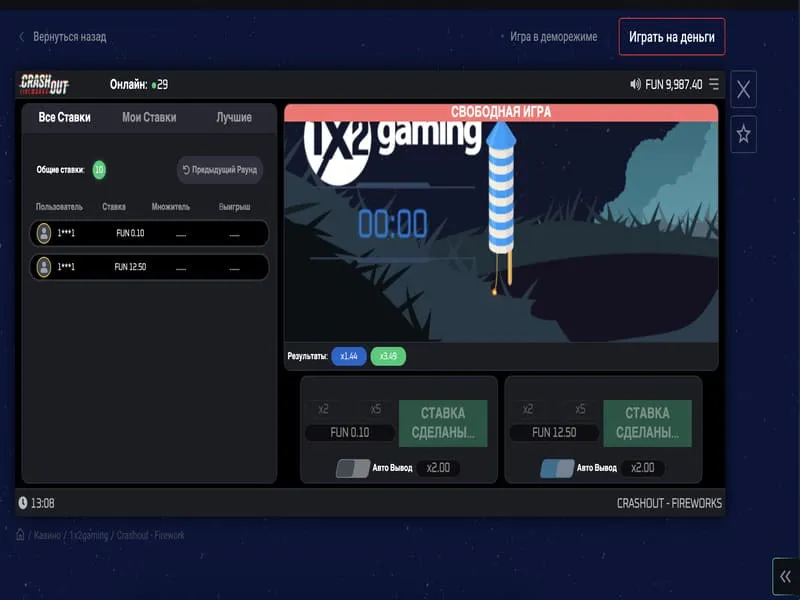Click the 1x2gaming breadcrumb link

pos(89,535)
